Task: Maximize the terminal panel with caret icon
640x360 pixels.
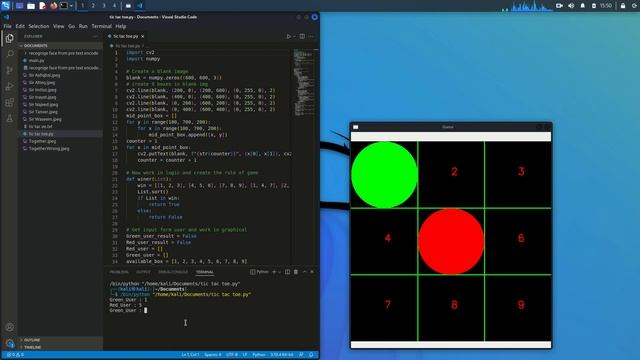Action: click(x=304, y=272)
